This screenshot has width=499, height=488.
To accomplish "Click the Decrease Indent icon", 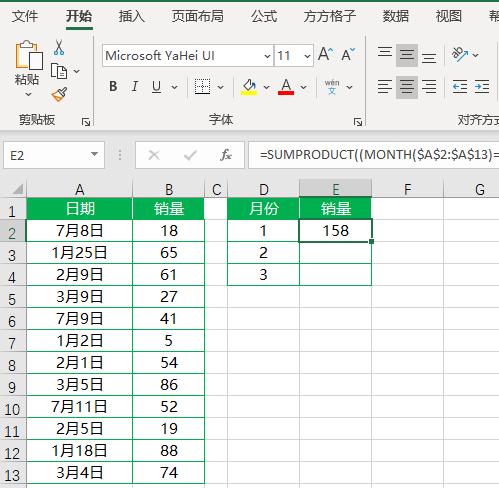I will (460, 87).
